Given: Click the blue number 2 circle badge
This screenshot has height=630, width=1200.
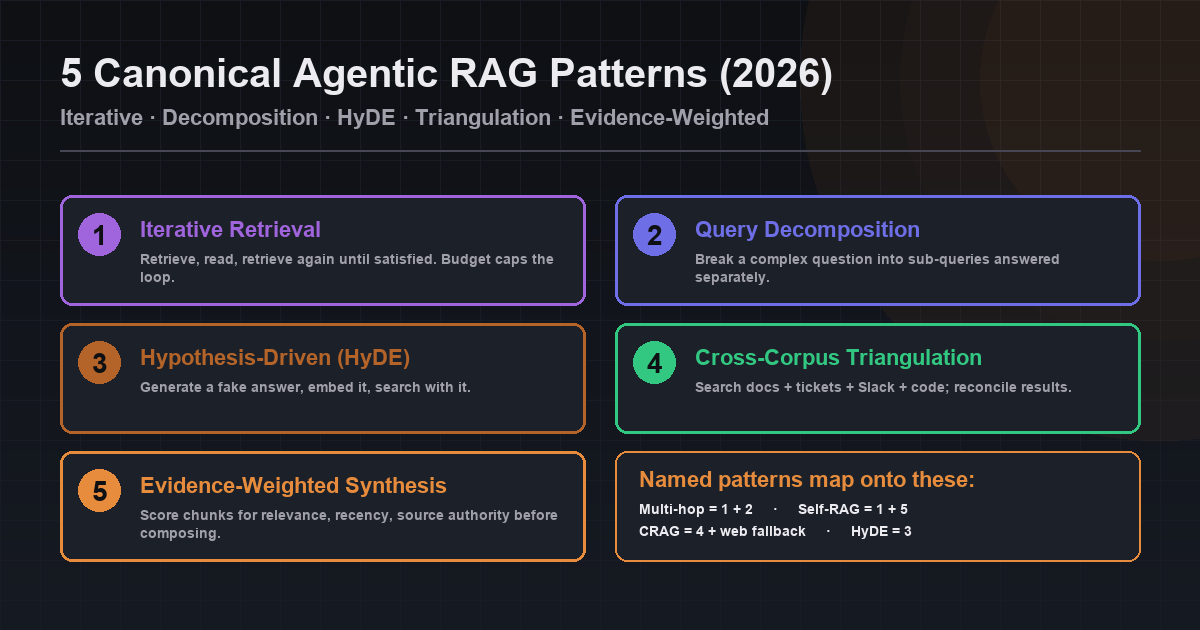Looking at the screenshot, I should (x=654, y=235).
